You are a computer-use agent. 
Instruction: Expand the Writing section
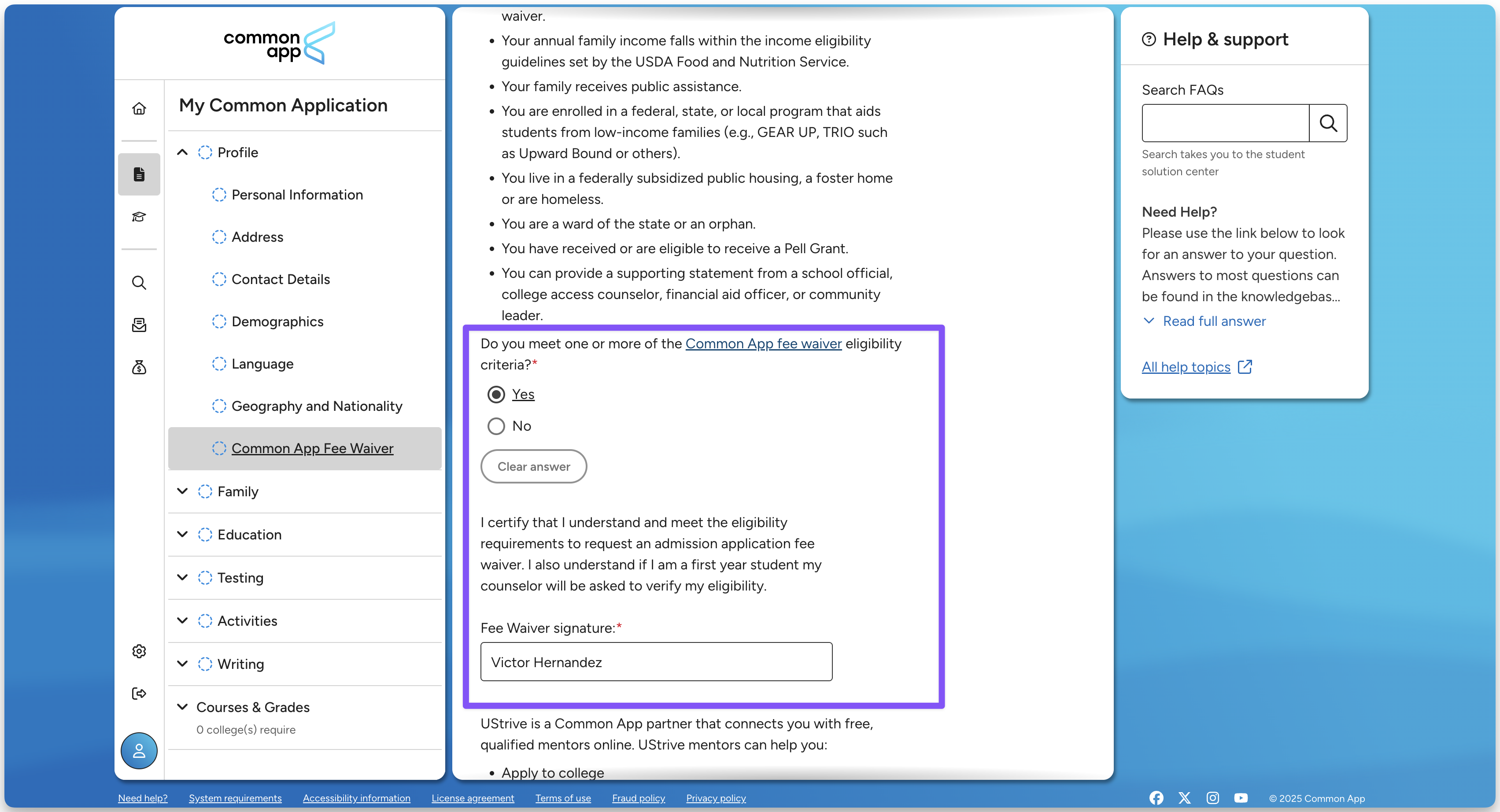pos(182,664)
